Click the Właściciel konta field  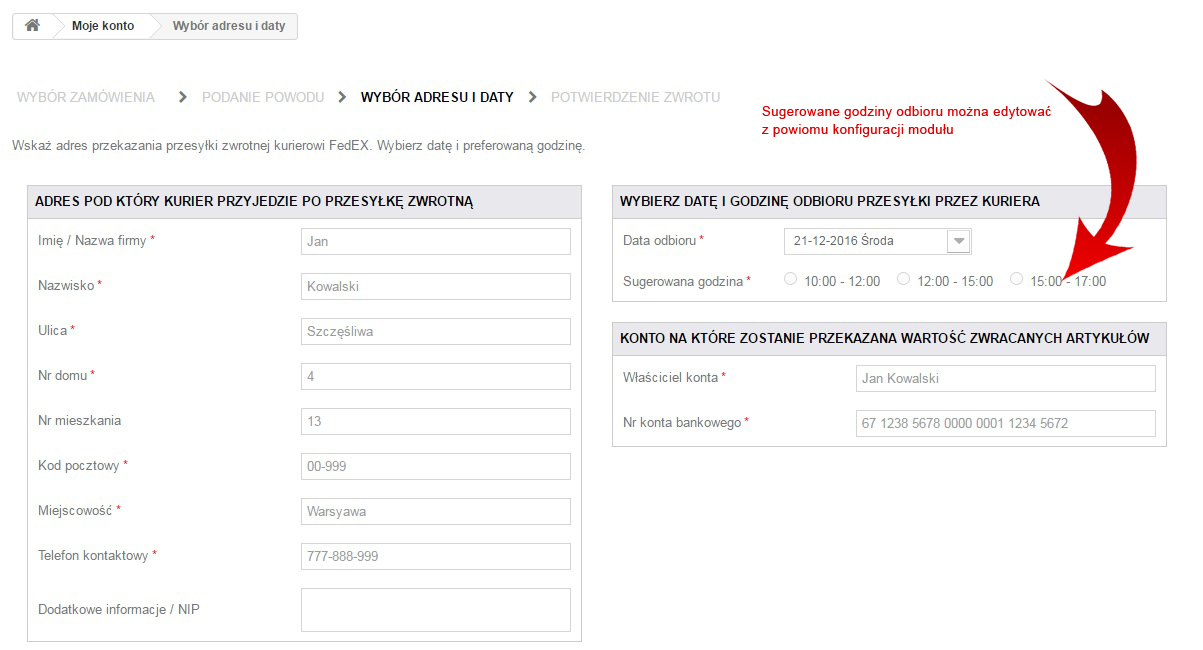pyautogui.click(x=1005, y=378)
